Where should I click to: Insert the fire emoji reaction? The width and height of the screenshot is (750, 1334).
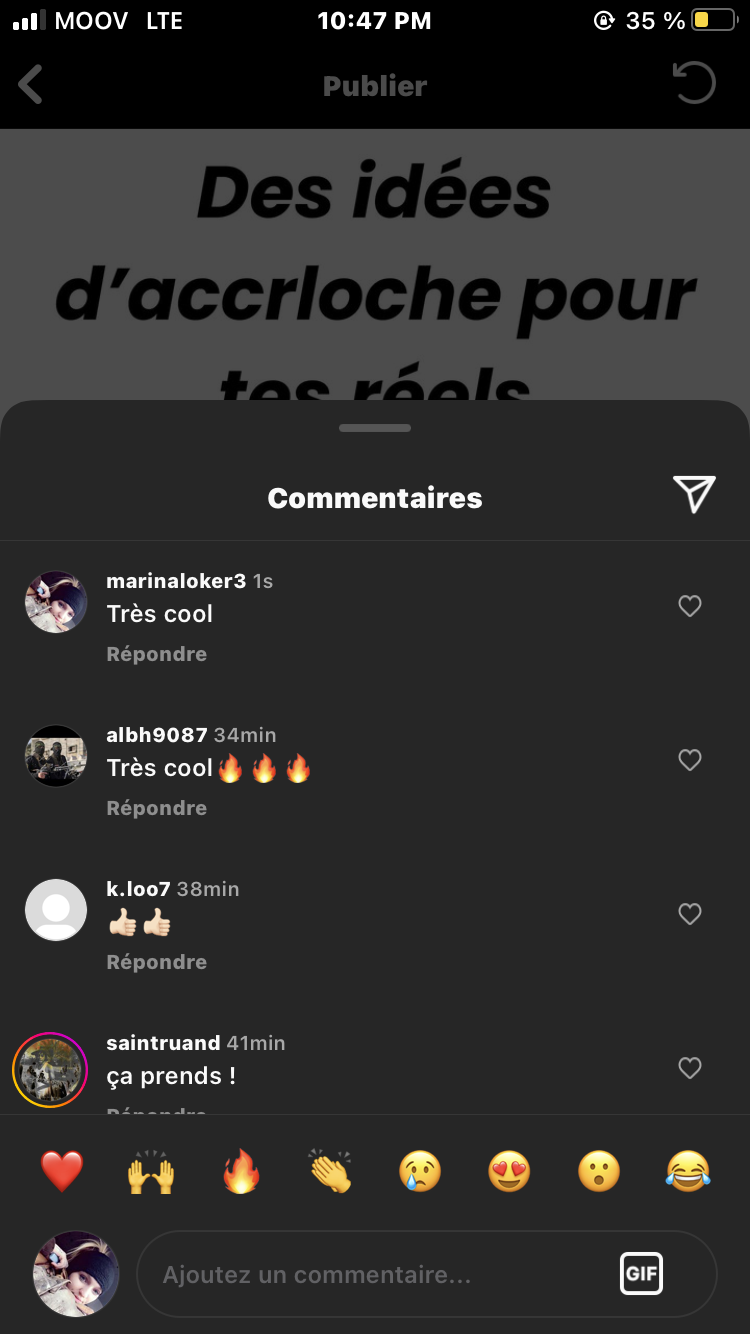coord(241,1171)
